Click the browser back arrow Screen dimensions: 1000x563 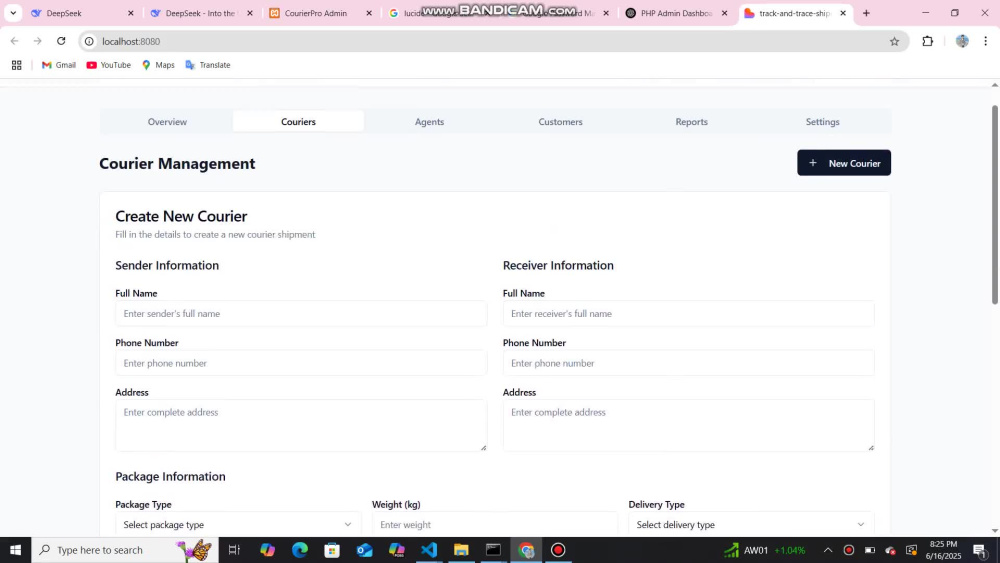15,41
